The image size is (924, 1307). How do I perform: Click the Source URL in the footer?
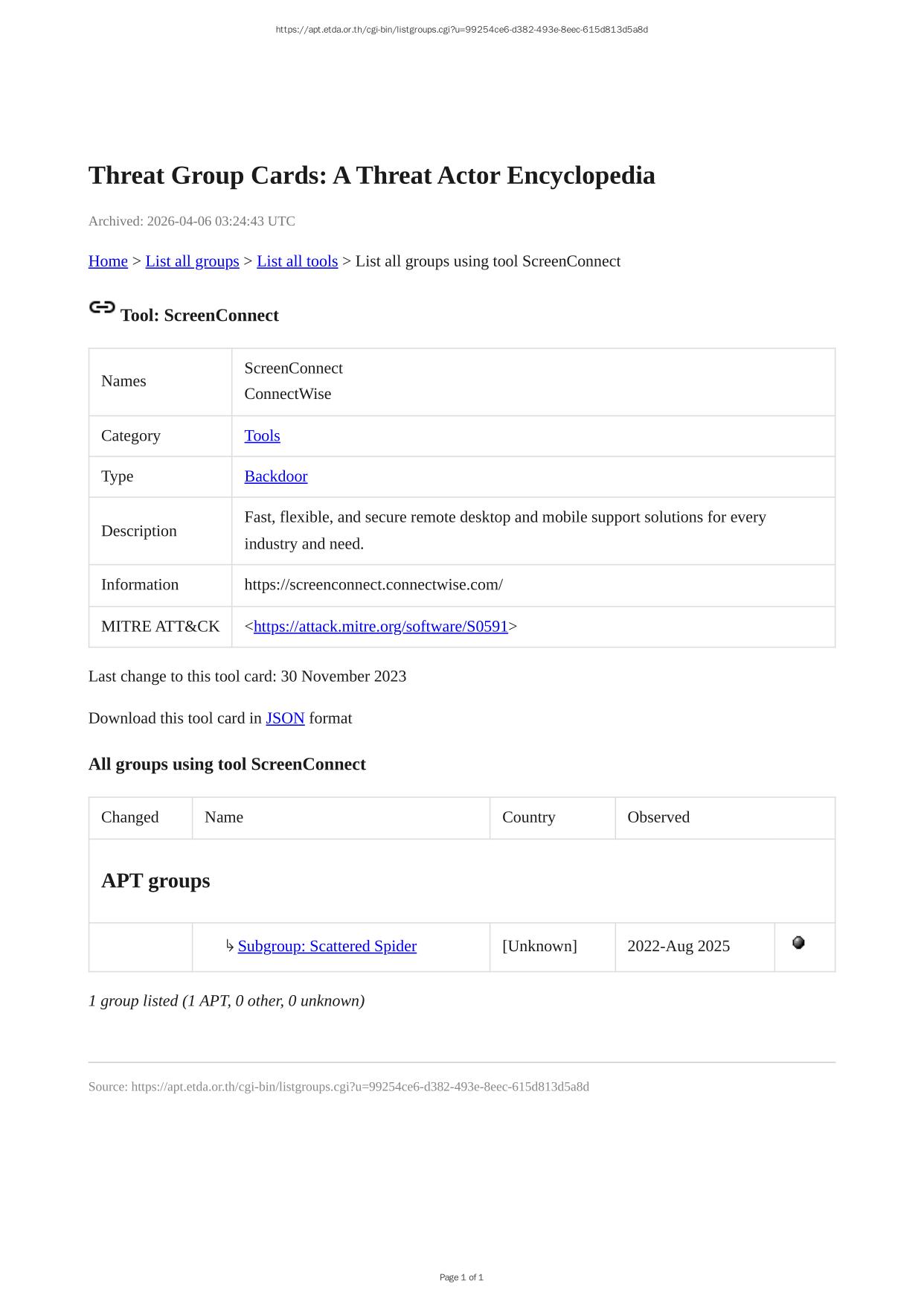coord(360,1087)
